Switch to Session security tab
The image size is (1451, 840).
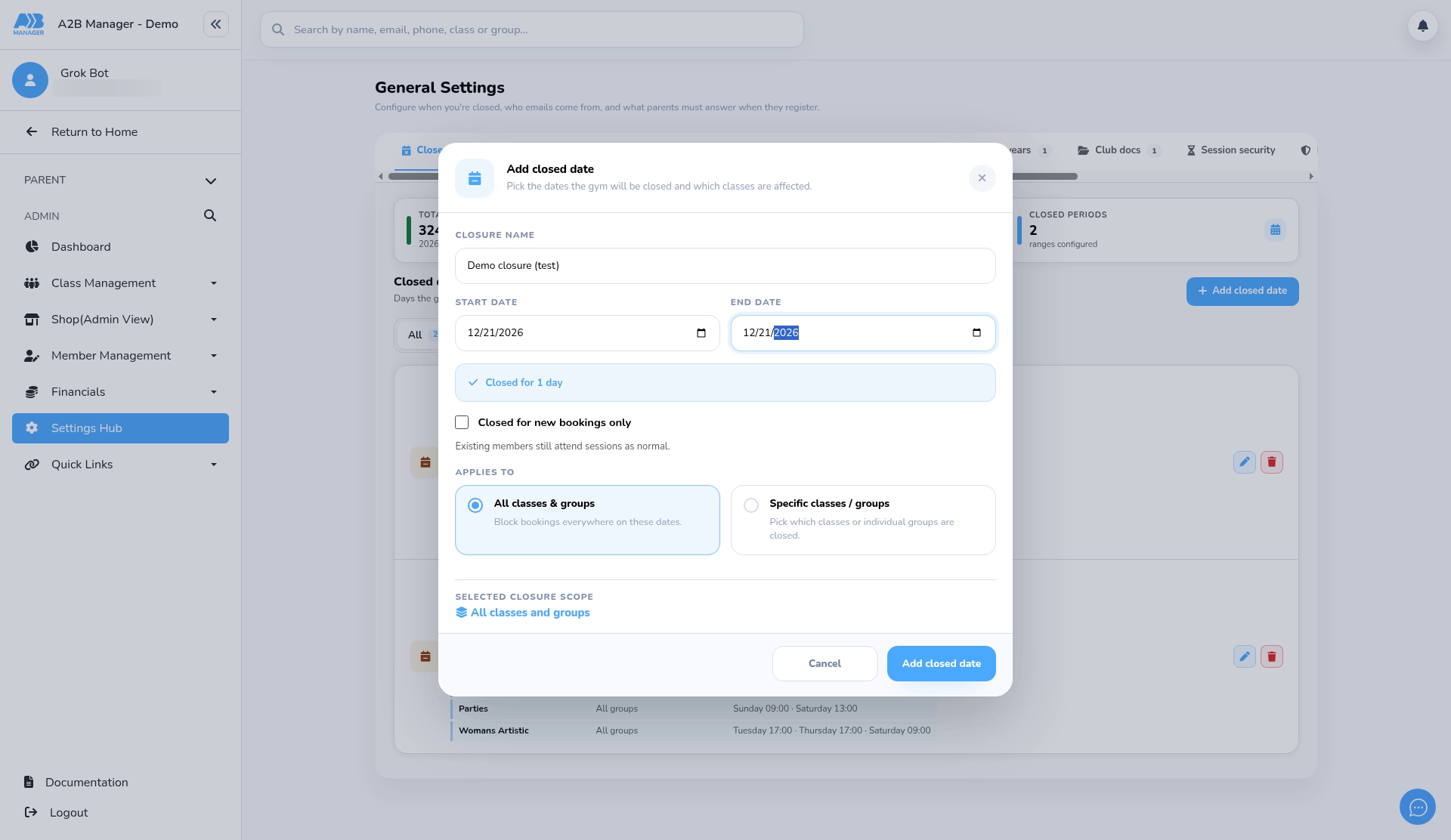1231,150
